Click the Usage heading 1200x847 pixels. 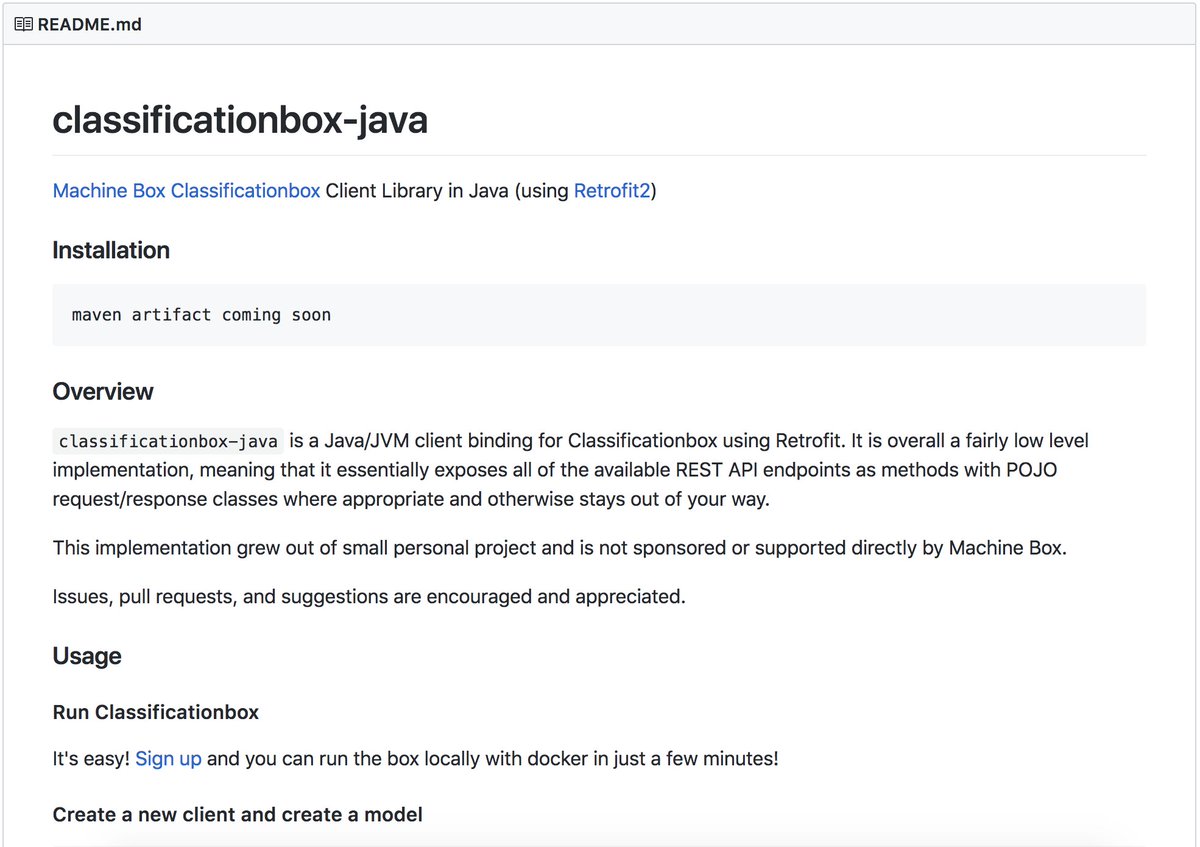click(87, 656)
